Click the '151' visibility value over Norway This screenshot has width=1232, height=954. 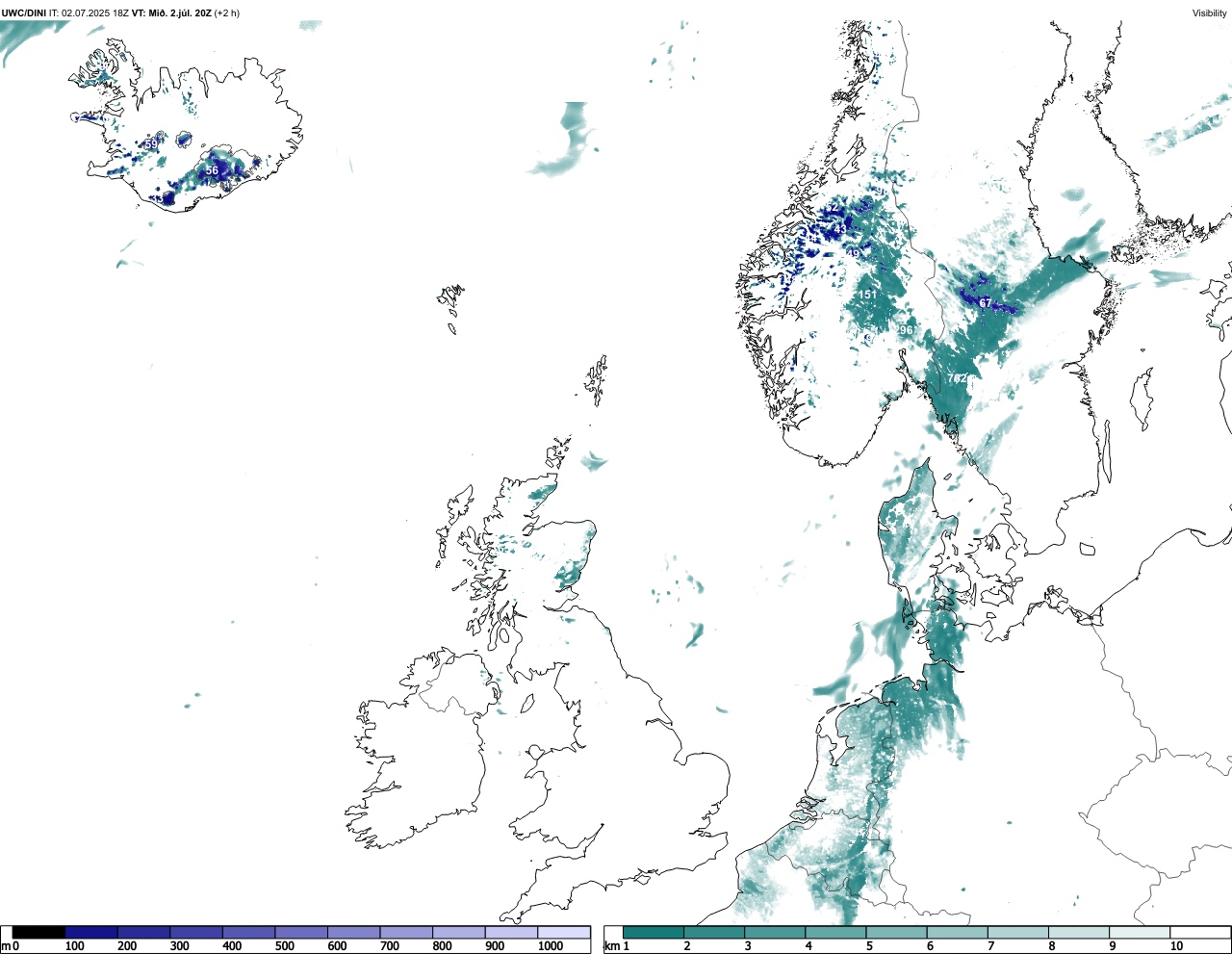pos(867,295)
